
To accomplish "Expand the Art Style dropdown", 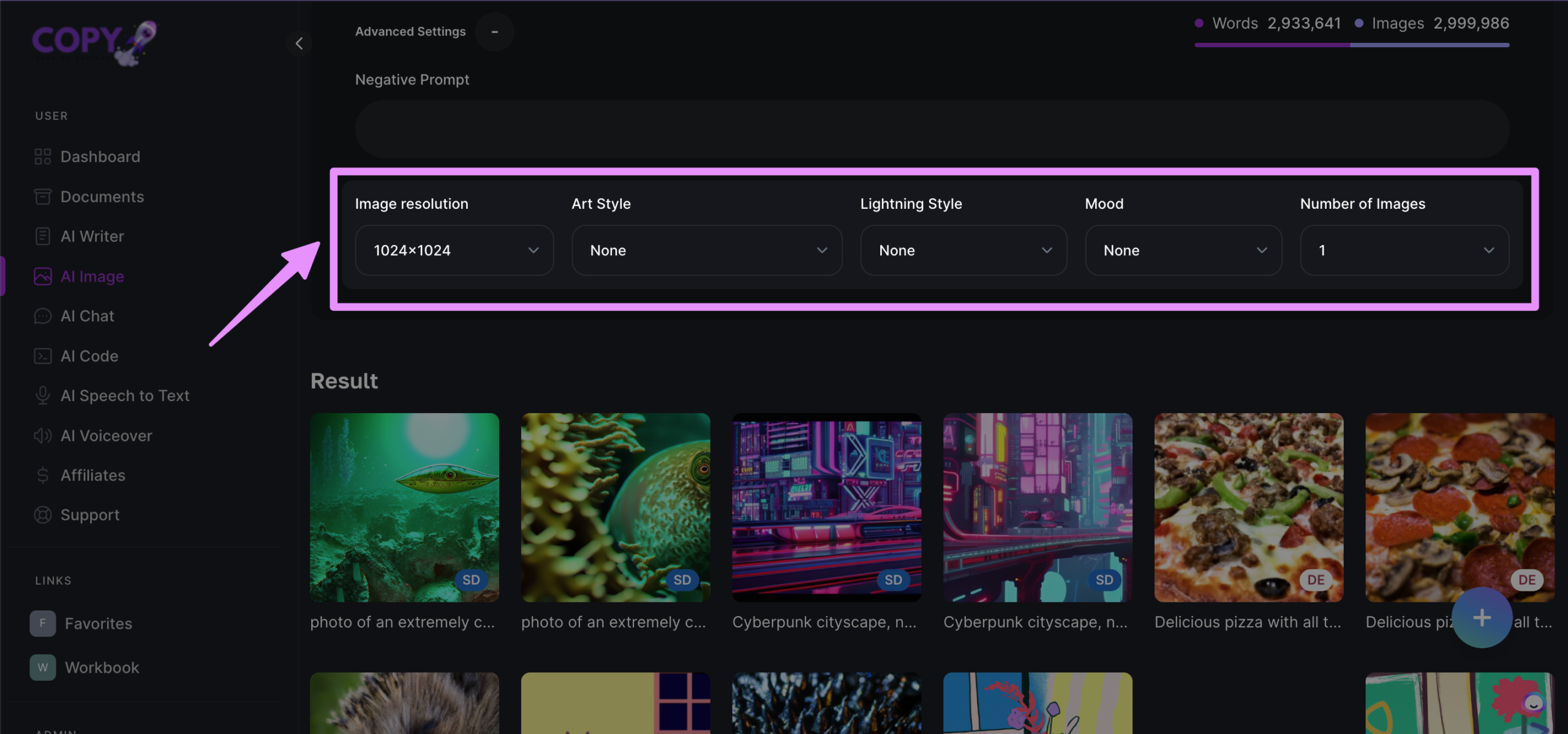I will click(707, 250).
